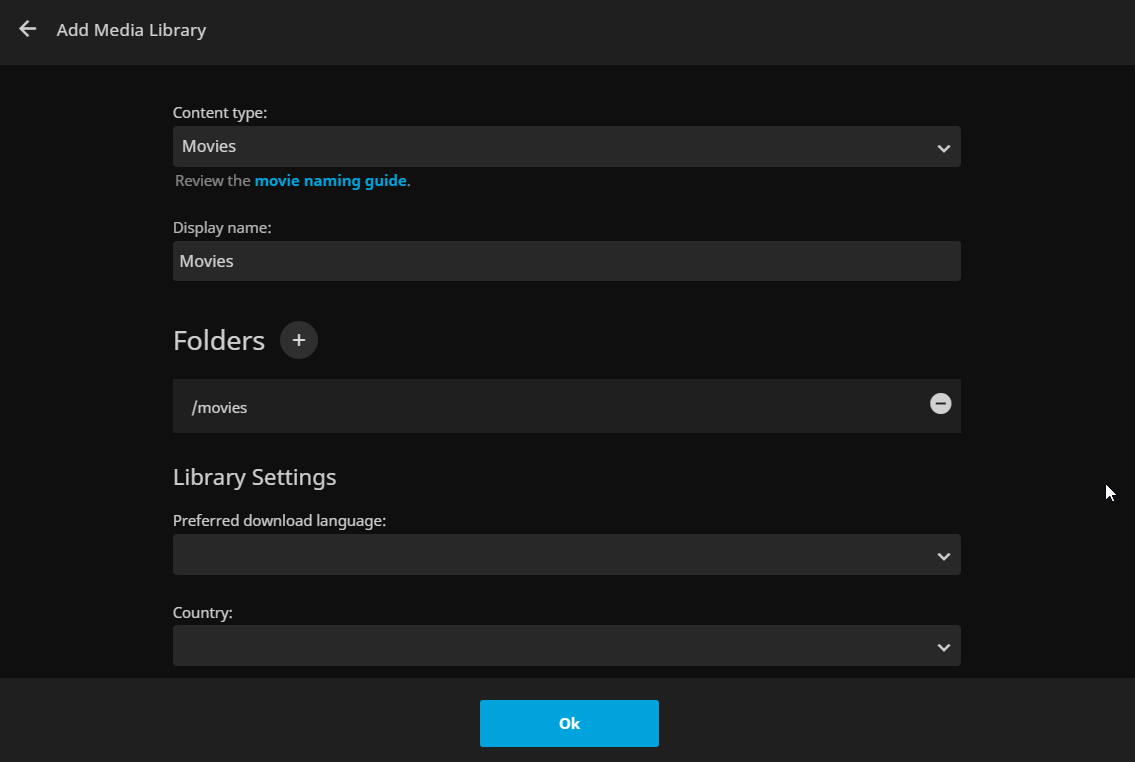This screenshot has width=1135, height=762.
Task: Click the "Display name:" label
Action: [222, 228]
